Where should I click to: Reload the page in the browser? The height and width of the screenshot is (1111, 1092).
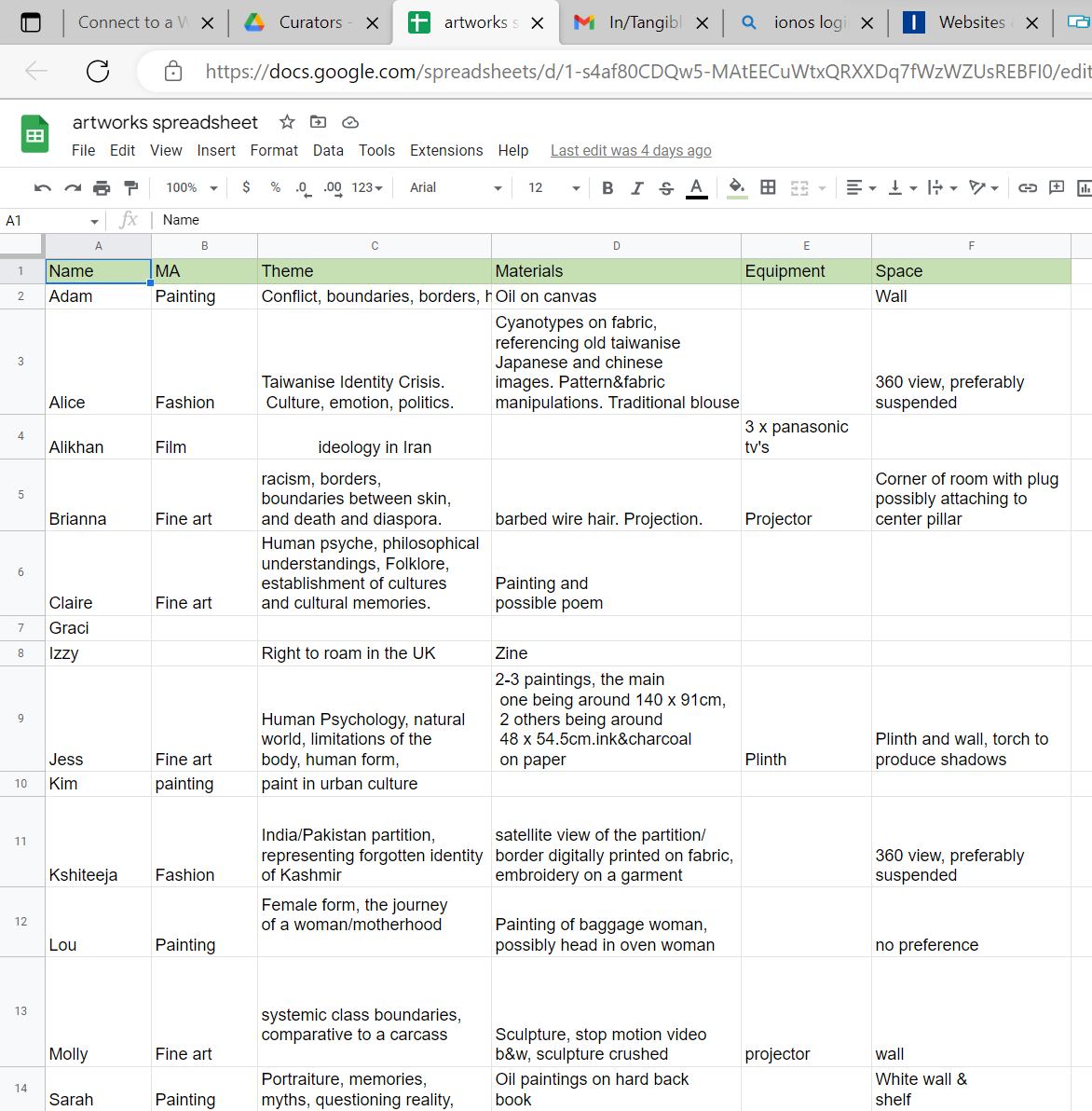pyautogui.click(x=98, y=71)
